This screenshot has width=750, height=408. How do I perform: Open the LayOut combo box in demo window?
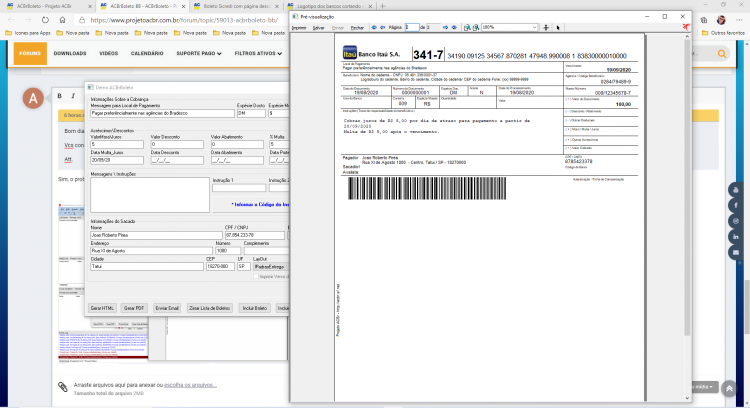click(270, 266)
